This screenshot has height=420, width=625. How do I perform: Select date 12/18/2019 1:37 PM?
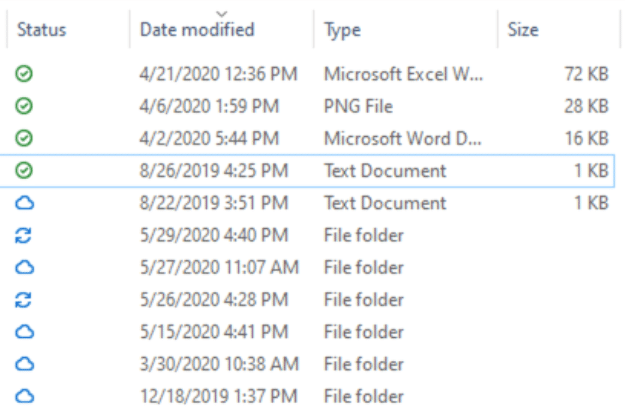pos(218,397)
